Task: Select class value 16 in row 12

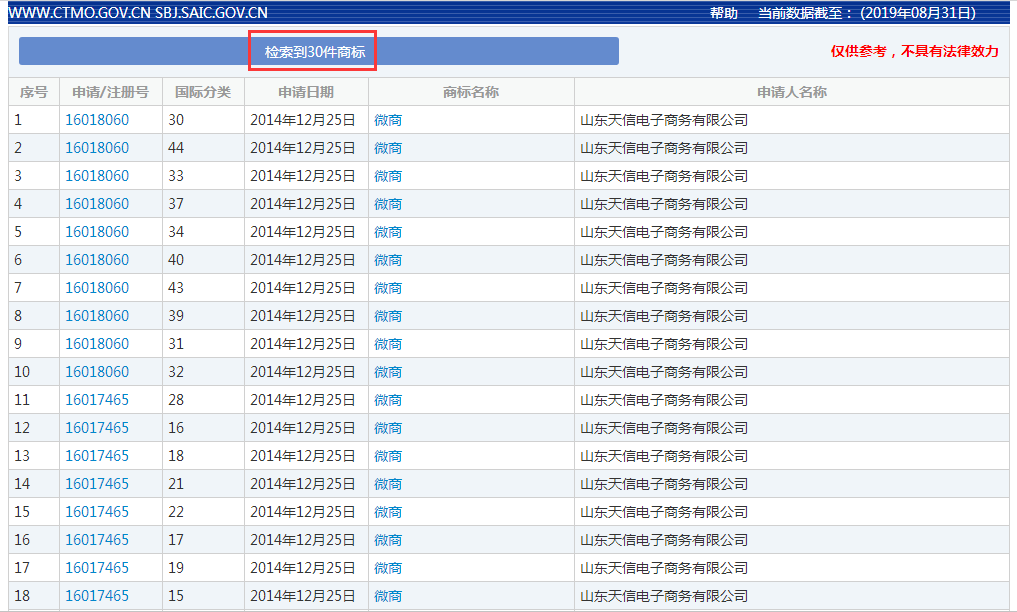Action: pyautogui.click(x=176, y=428)
